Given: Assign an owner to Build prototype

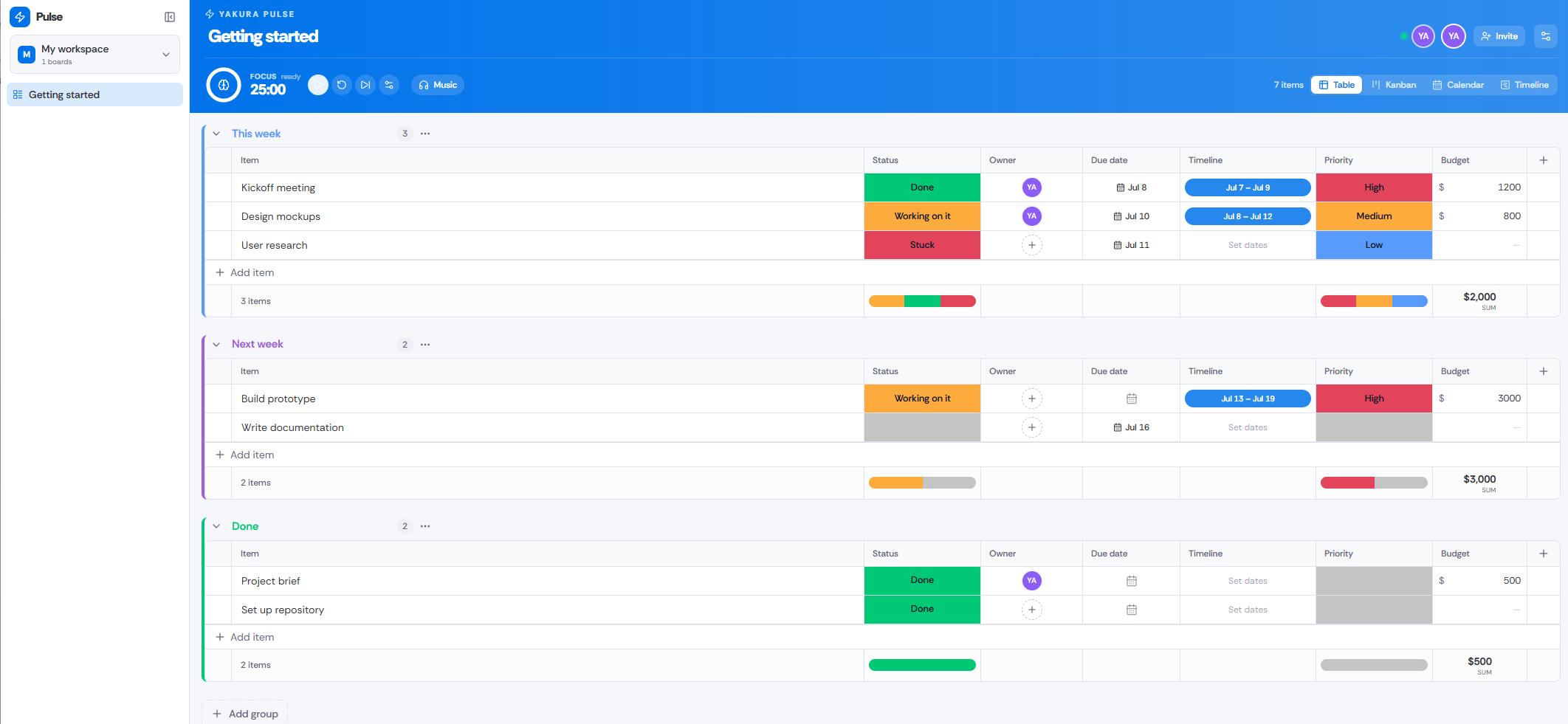Looking at the screenshot, I should [1032, 399].
